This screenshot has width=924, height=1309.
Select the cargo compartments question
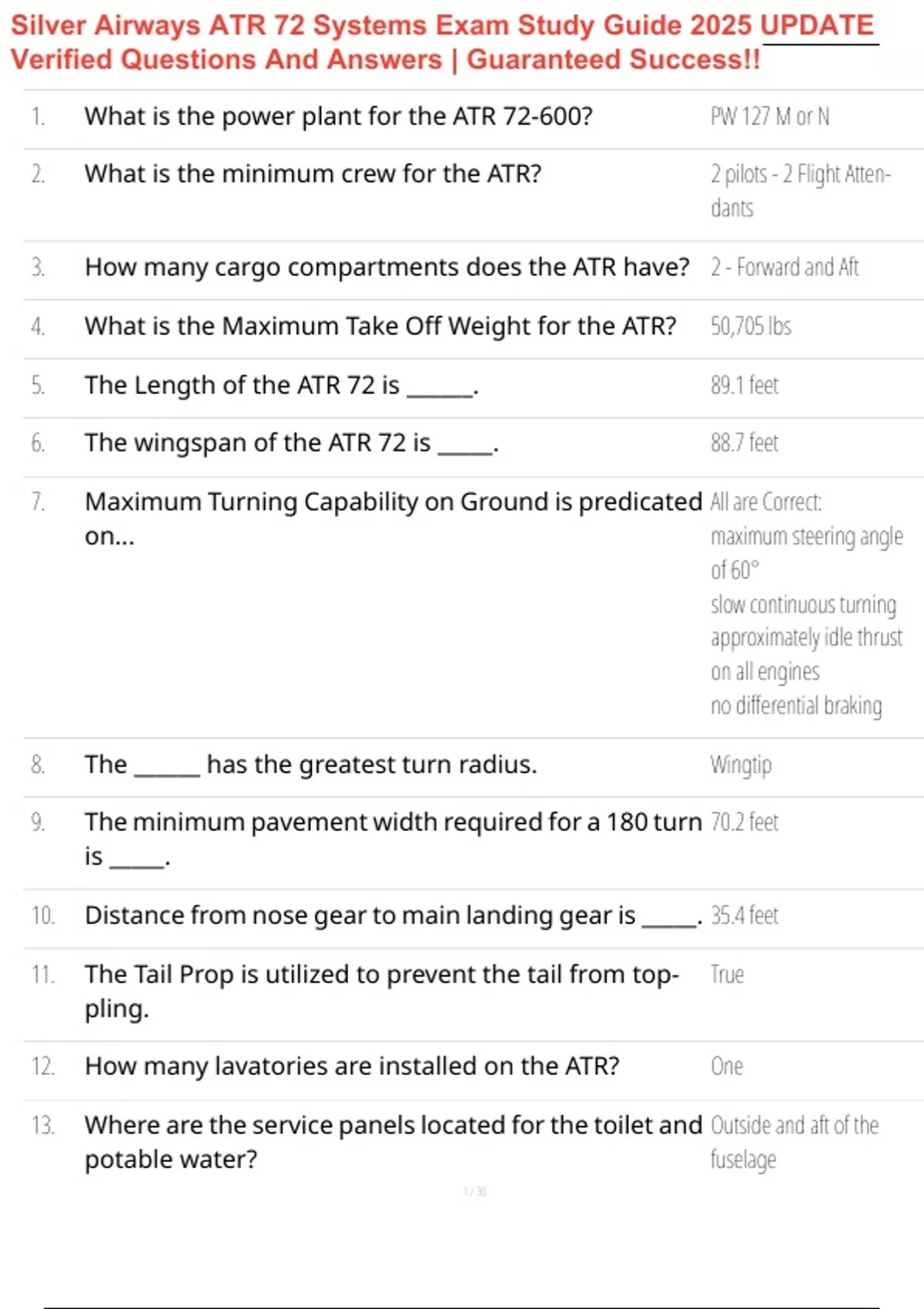(387, 267)
